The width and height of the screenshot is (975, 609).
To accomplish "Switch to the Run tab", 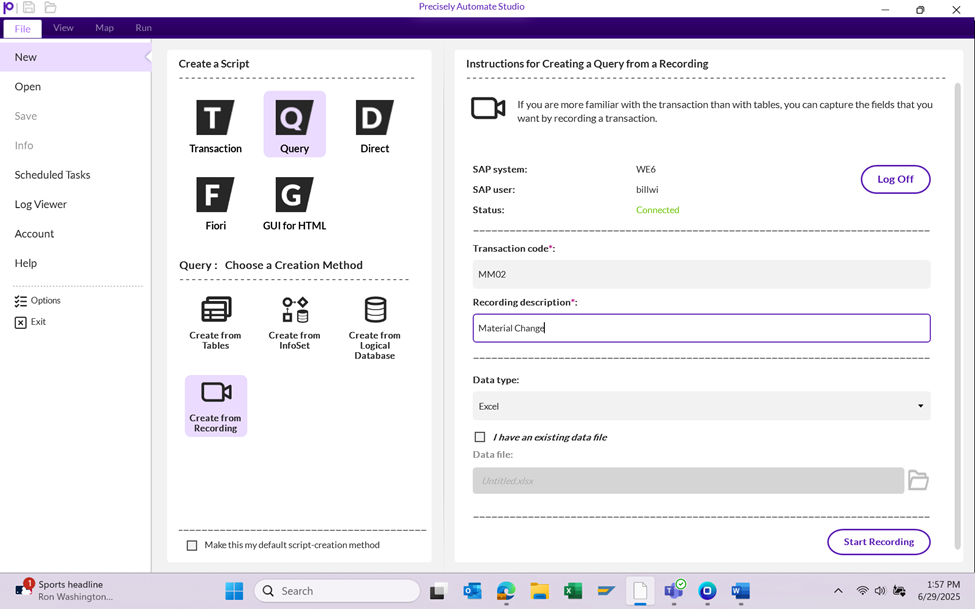I will pos(143,28).
